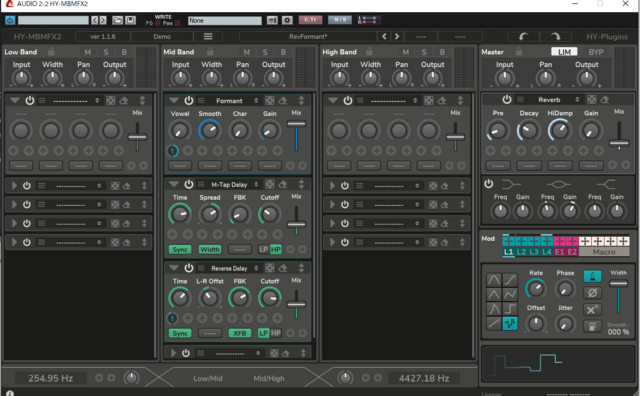This screenshot has height=396, width=640.
Task: Expand the second Low Band effect slot
Action: (x=14, y=186)
